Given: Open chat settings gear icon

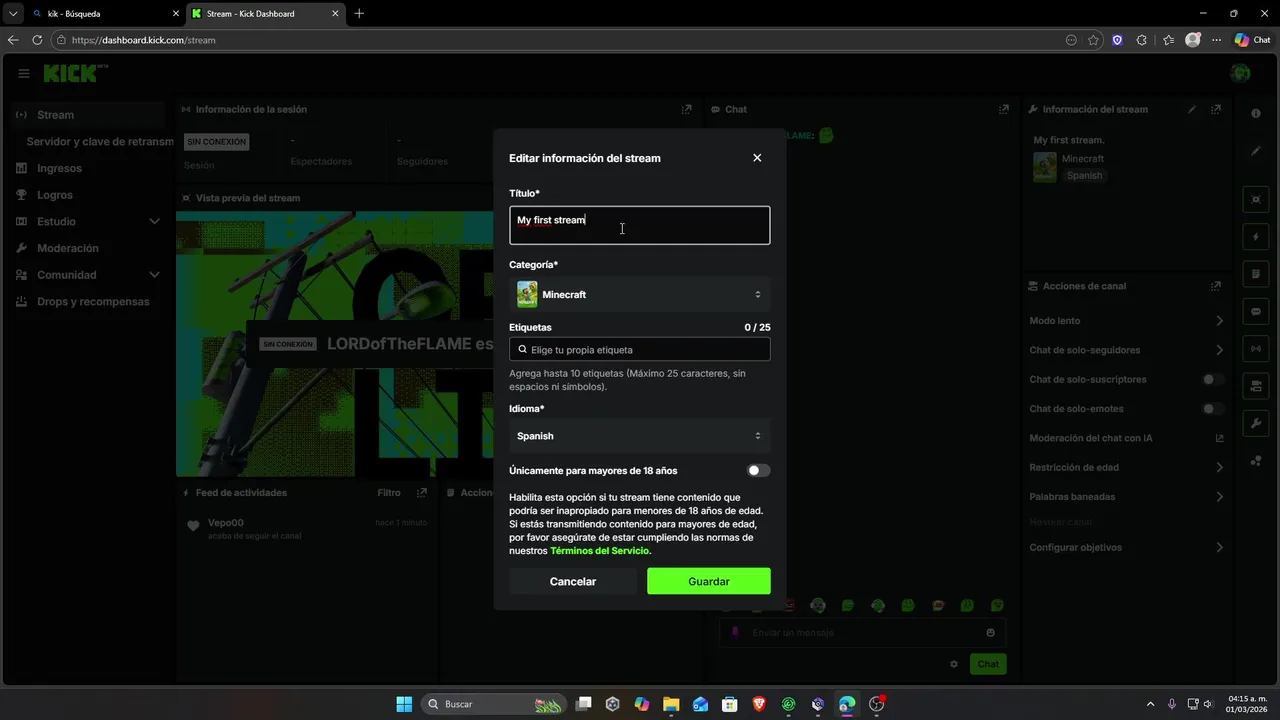Looking at the screenshot, I should pos(954,664).
